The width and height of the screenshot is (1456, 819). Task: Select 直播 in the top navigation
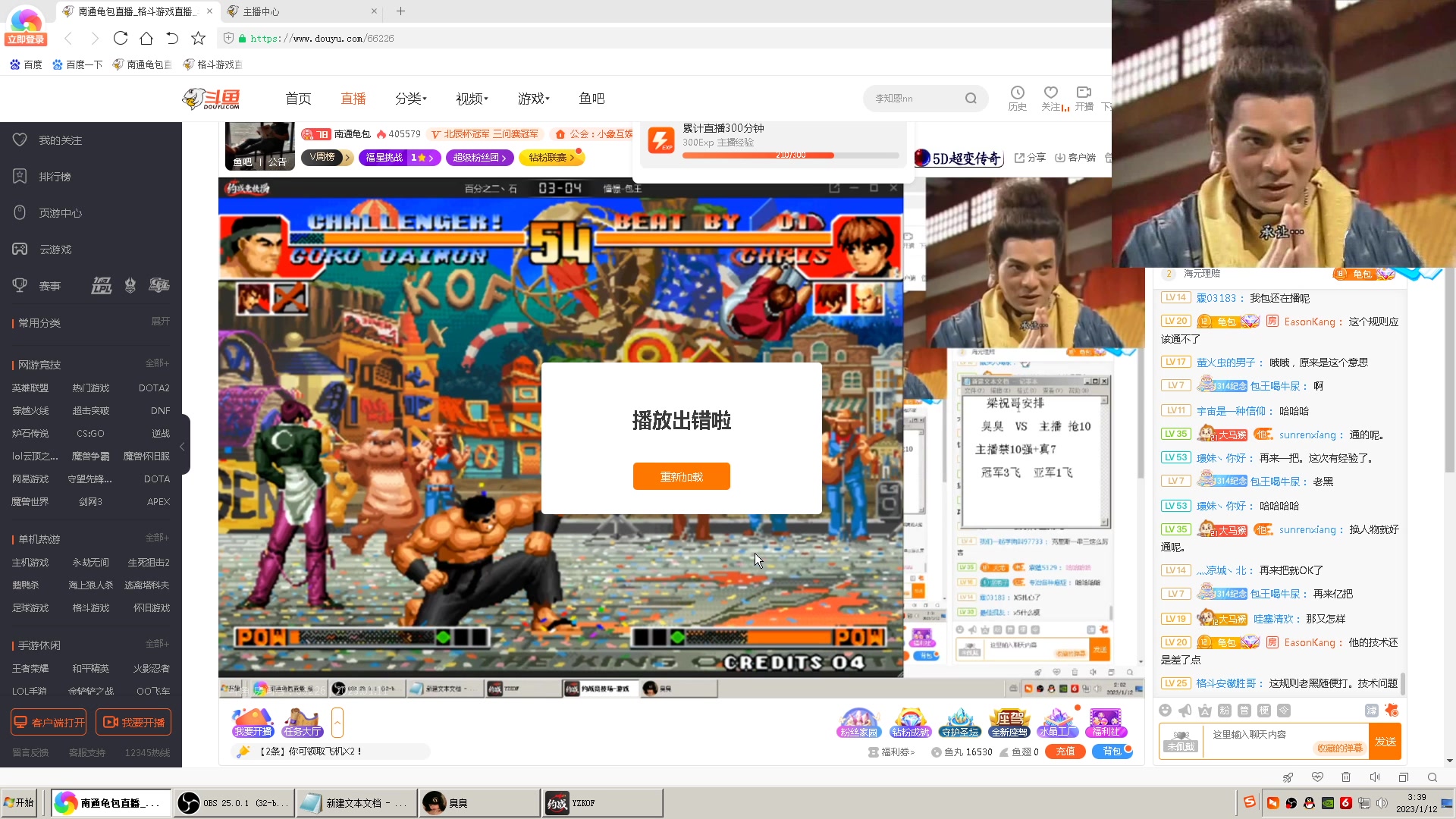(x=353, y=99)
